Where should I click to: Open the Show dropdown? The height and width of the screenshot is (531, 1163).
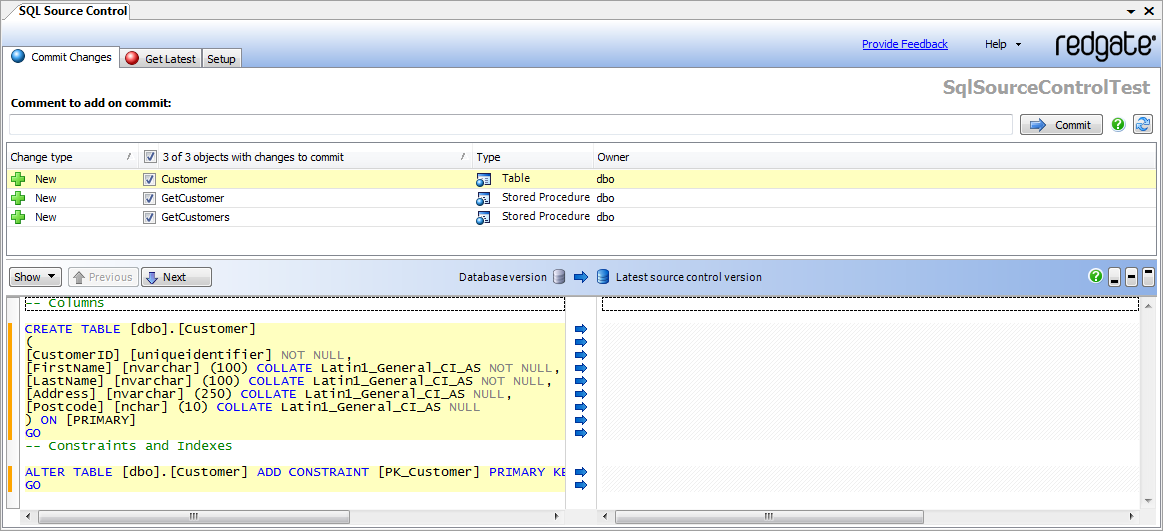coord(35,277)
